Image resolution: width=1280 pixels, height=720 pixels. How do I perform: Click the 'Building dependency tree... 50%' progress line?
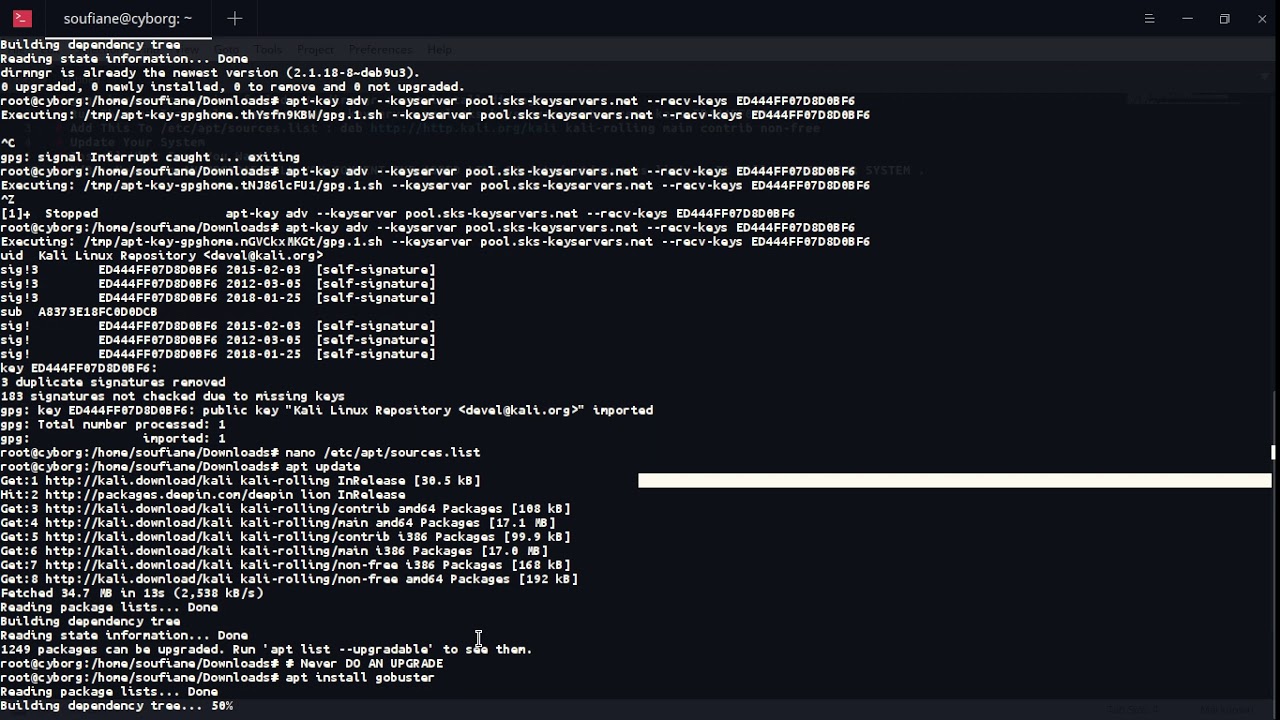click(x=116, y=706)
